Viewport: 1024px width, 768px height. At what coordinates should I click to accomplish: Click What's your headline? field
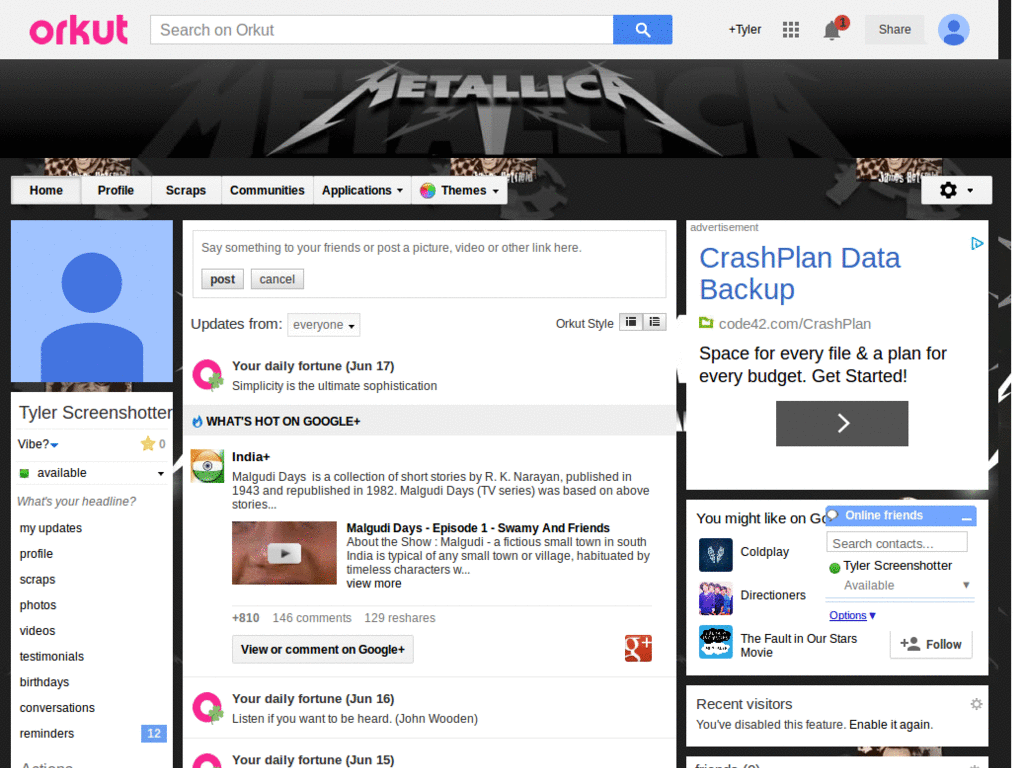[76, 502]
